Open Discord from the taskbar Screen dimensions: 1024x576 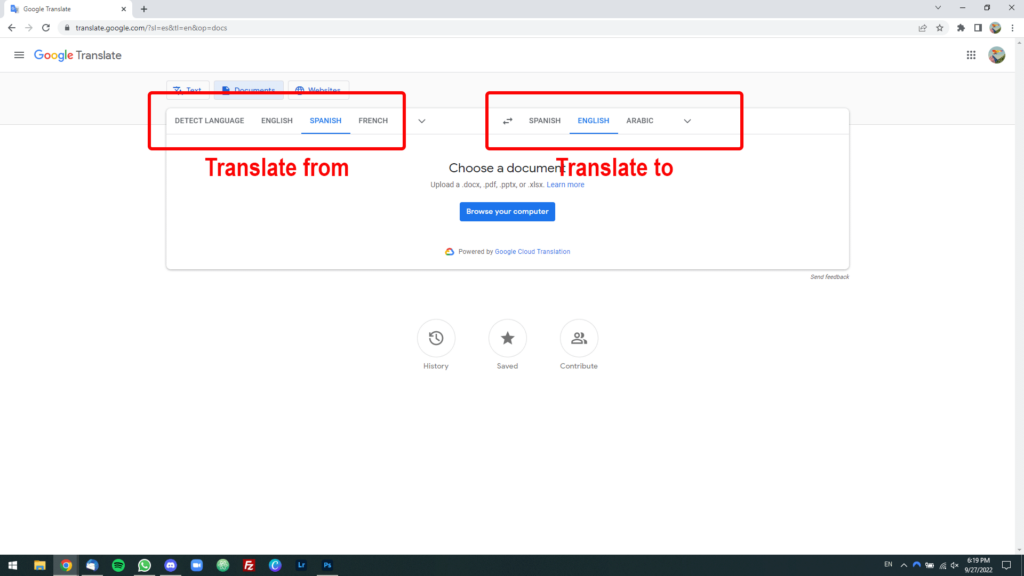tap(170, 566)
